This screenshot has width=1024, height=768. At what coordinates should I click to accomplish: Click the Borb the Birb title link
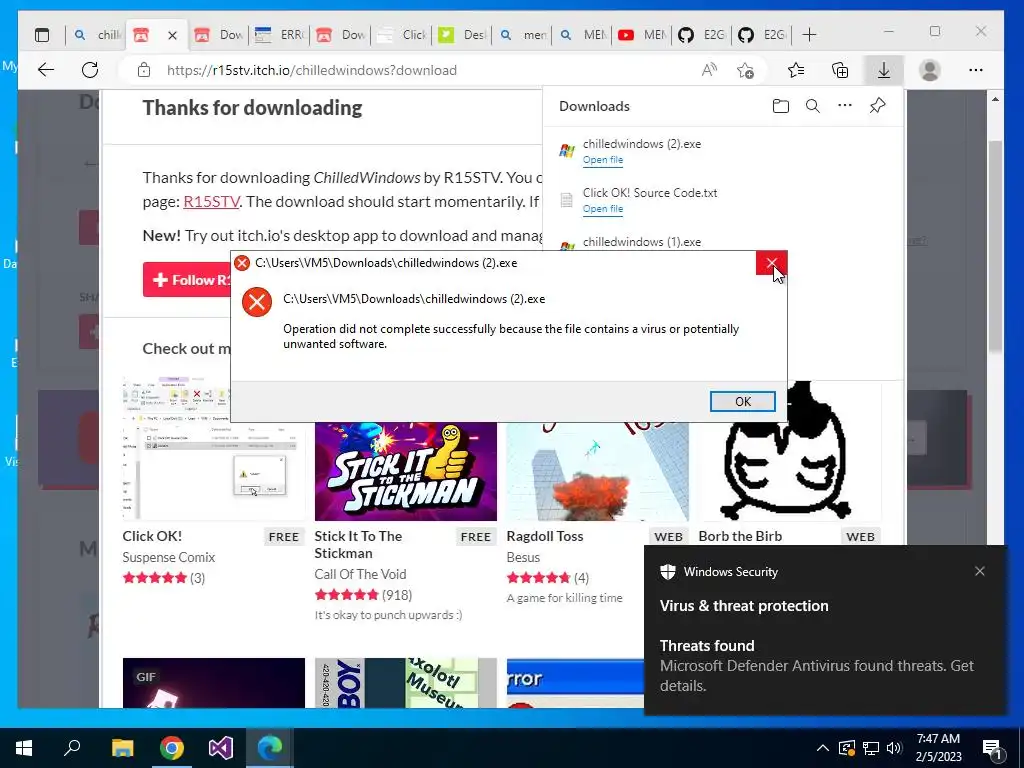click(740, 536)
